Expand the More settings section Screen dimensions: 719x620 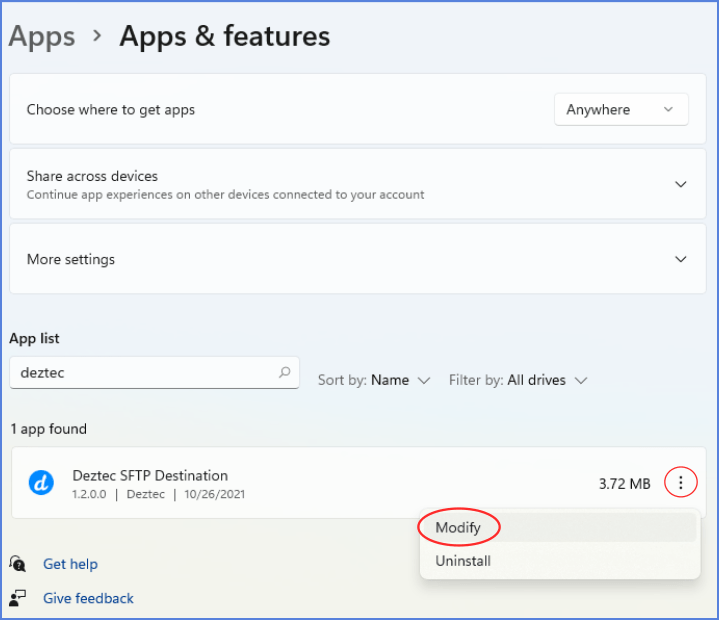[x=358, y=259]
